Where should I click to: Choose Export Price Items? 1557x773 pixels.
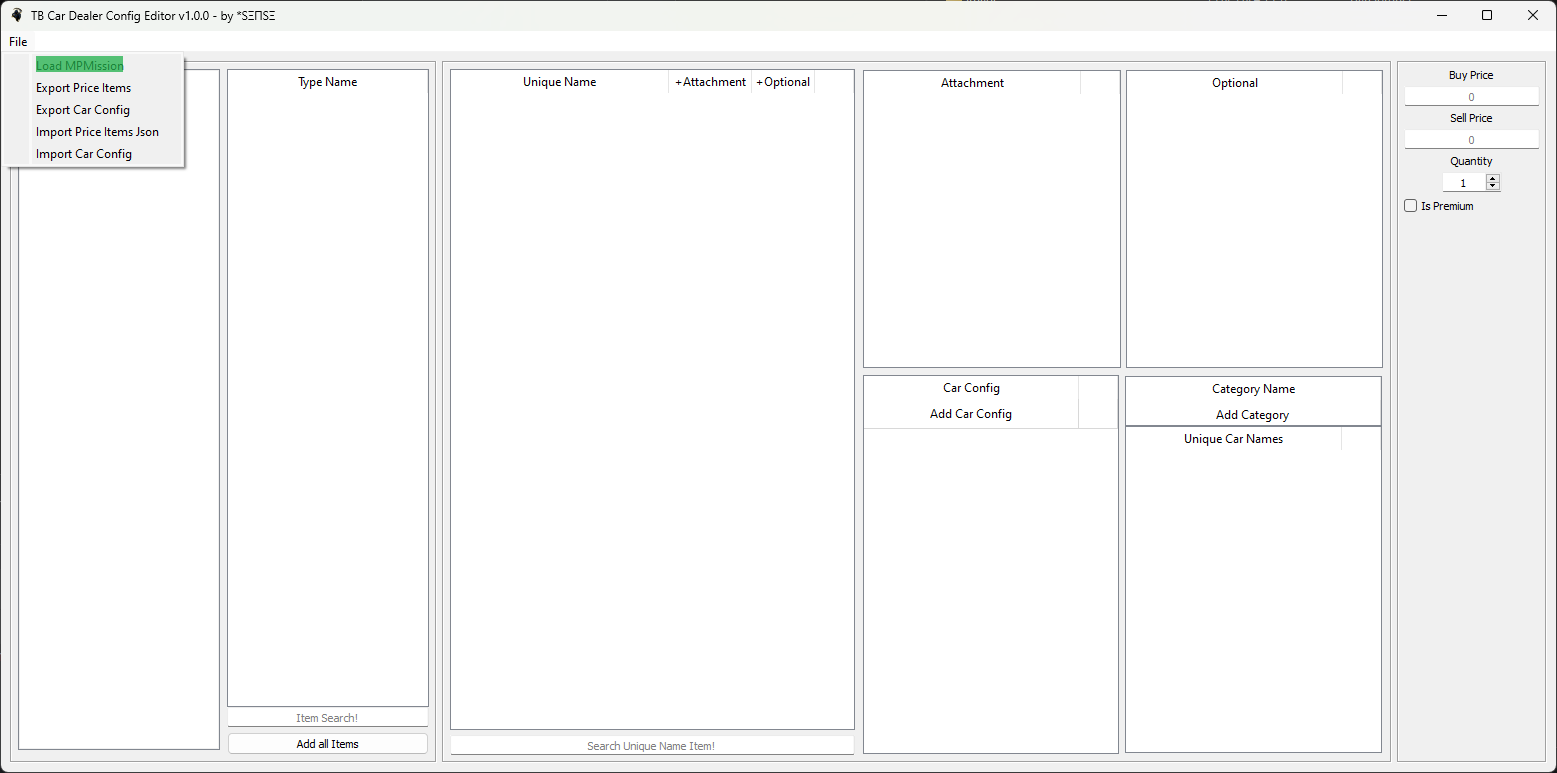(83, 88)
